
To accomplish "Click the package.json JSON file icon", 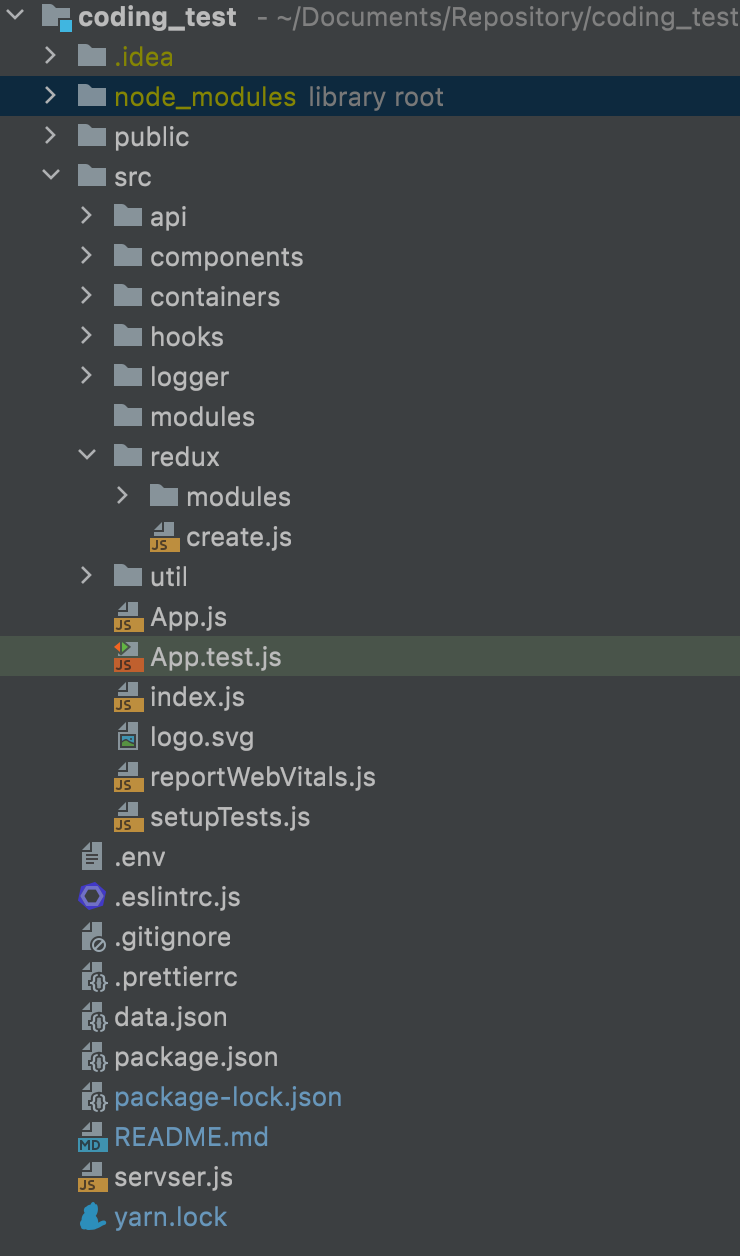I will [x=91, y=1057].
